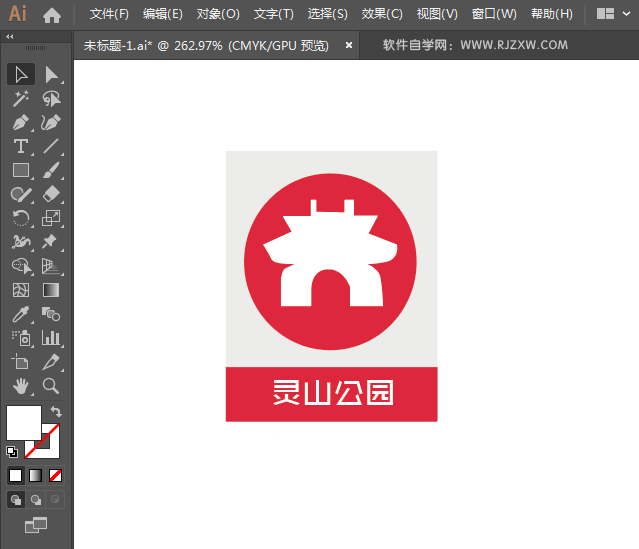639x549 pixels.
Task: Open the 选择(S) menu
Action: click(x=328, y=14)
